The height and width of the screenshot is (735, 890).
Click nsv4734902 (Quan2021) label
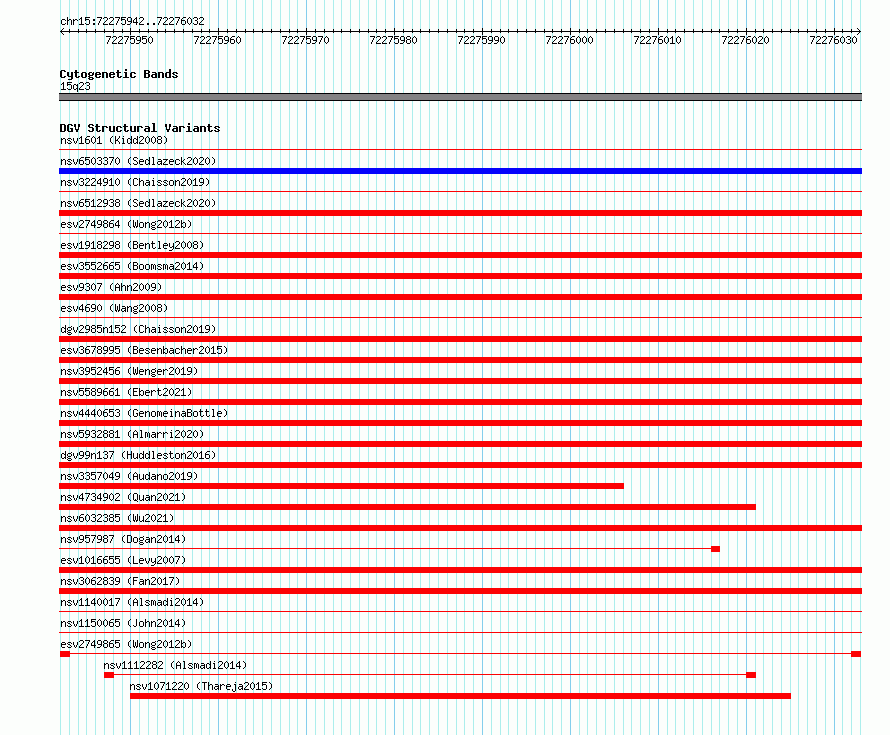(123, 497)
